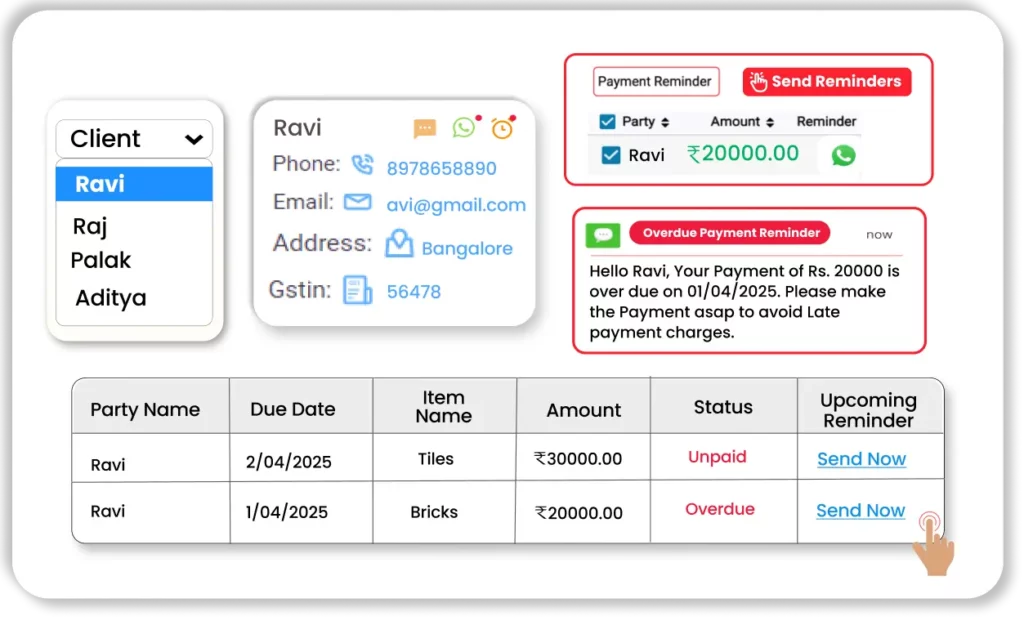Click Send Now for the Tiles row

pyautogui.click(x=861, y=459)
